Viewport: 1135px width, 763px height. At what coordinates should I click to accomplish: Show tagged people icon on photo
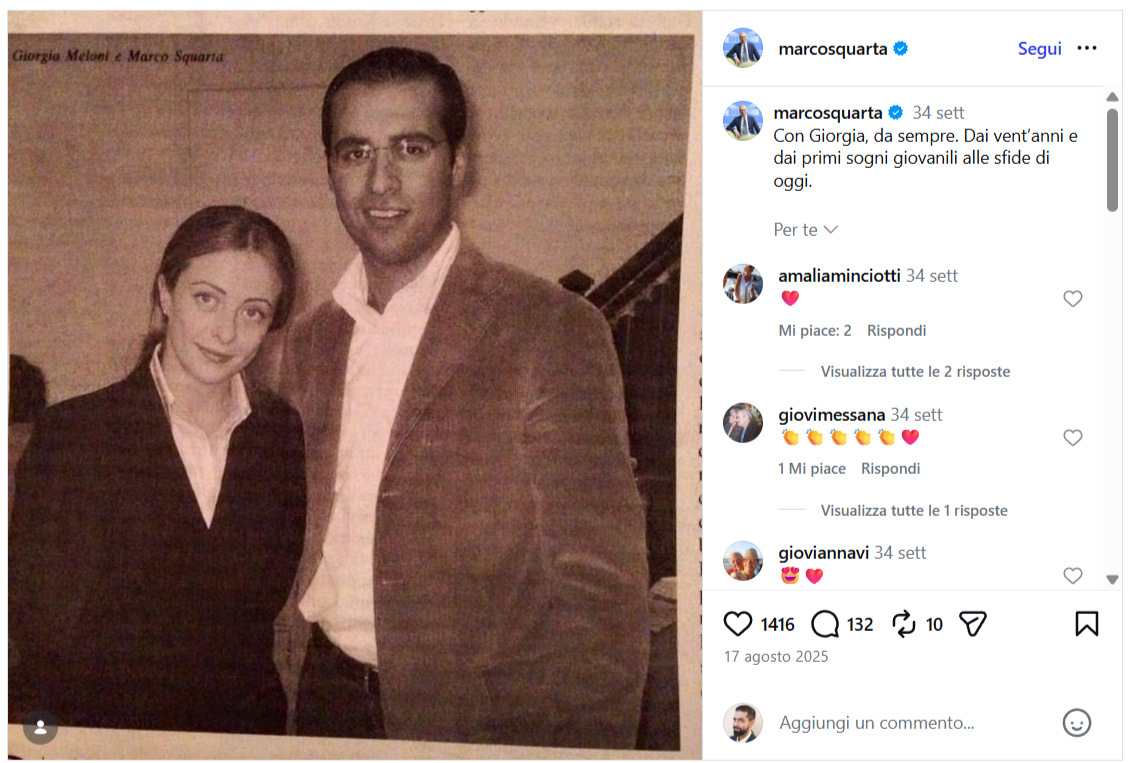(41, 728)
